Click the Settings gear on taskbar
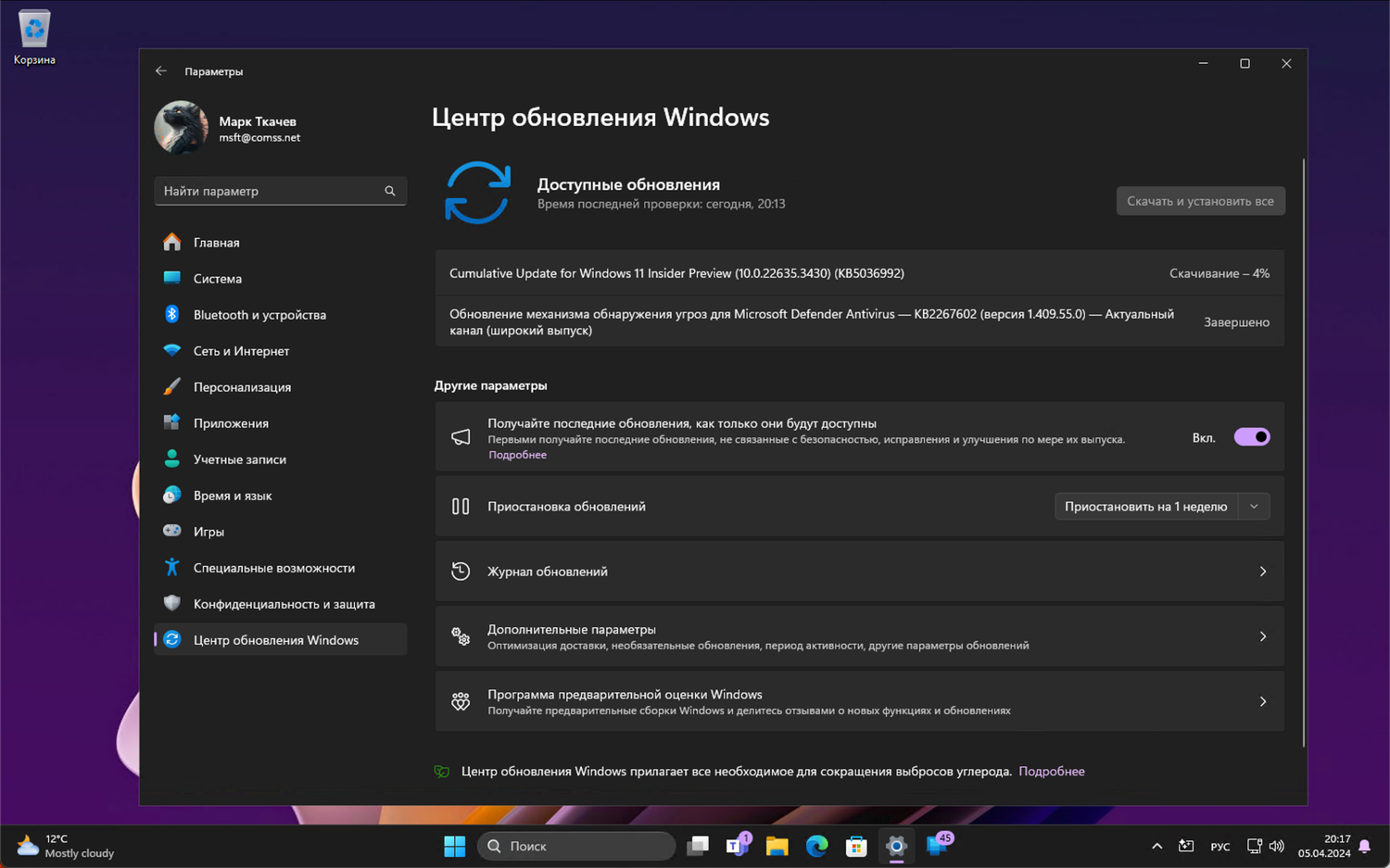Image resolution: width=1390 pixels, height=868 pixels. pyautogui.click(x=896, y=846)
